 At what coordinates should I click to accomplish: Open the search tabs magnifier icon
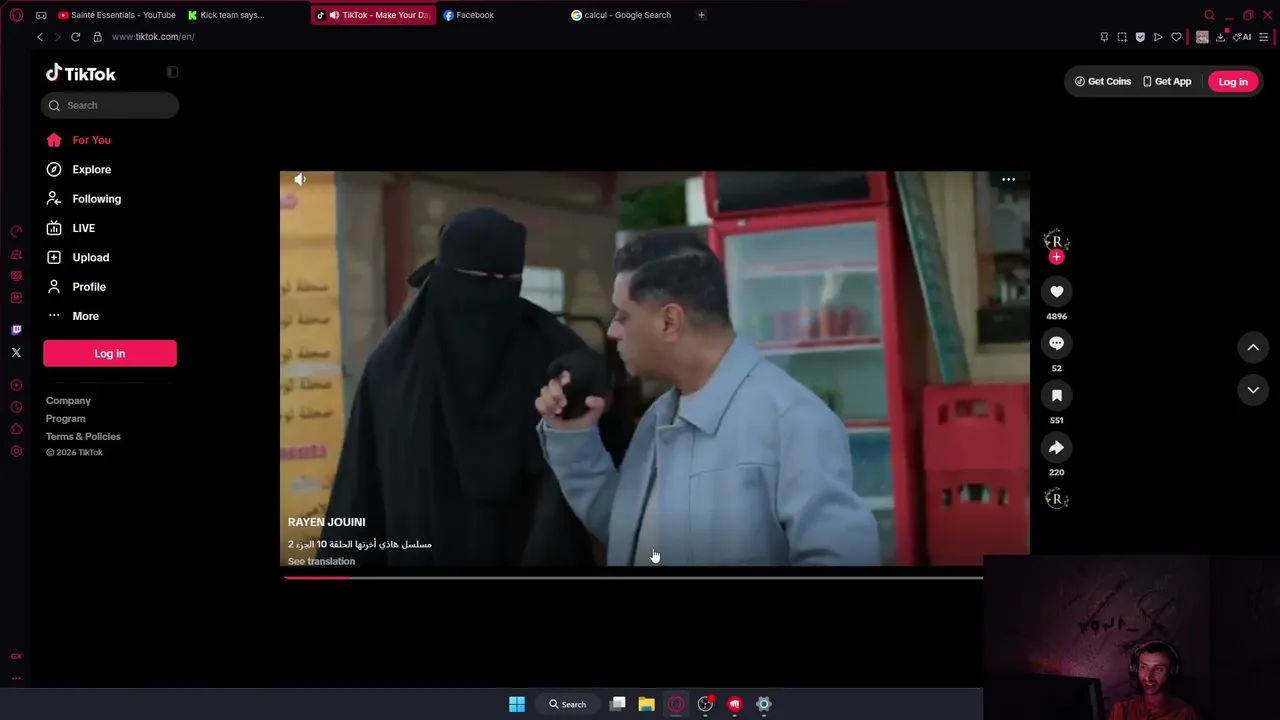[x=1209, y=15]
